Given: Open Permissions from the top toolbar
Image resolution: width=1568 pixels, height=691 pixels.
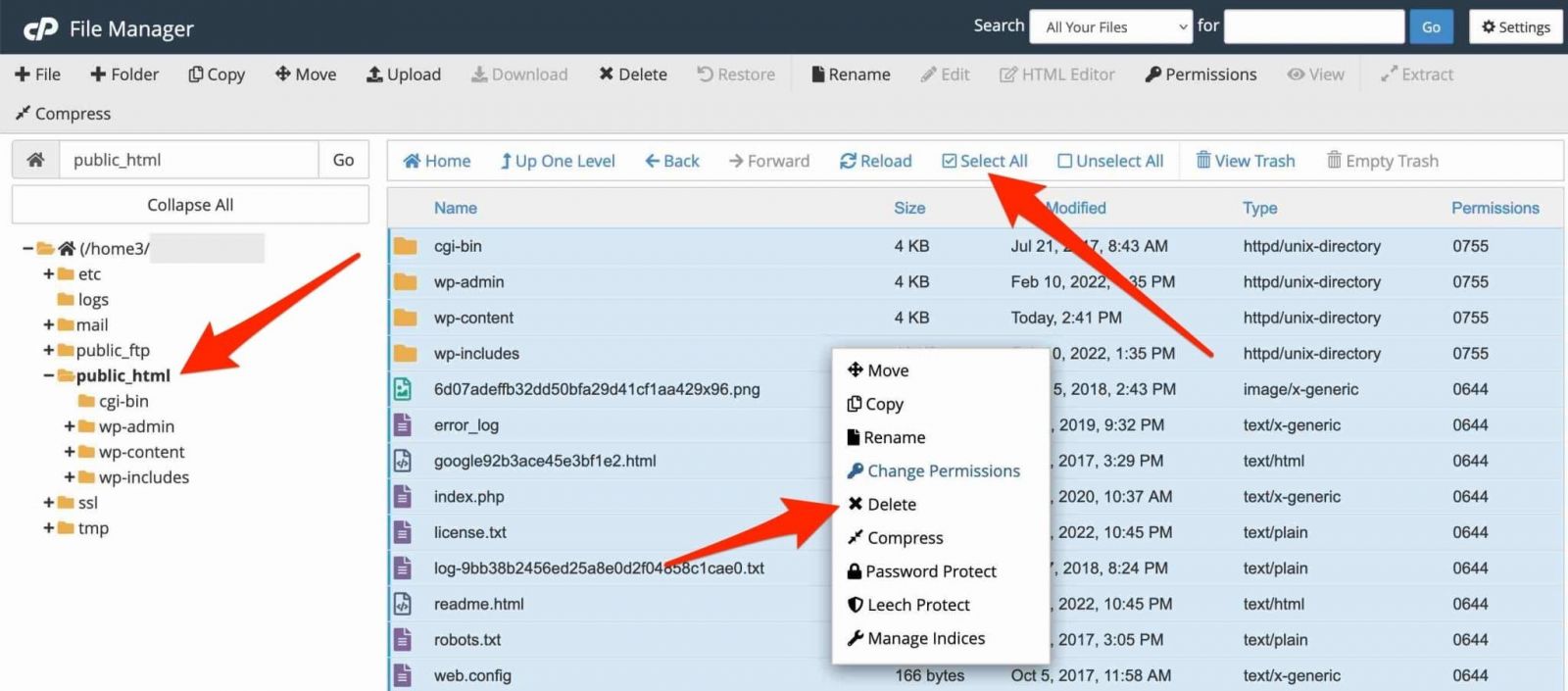Looking at the screenshot, I should coord(1200,74).
